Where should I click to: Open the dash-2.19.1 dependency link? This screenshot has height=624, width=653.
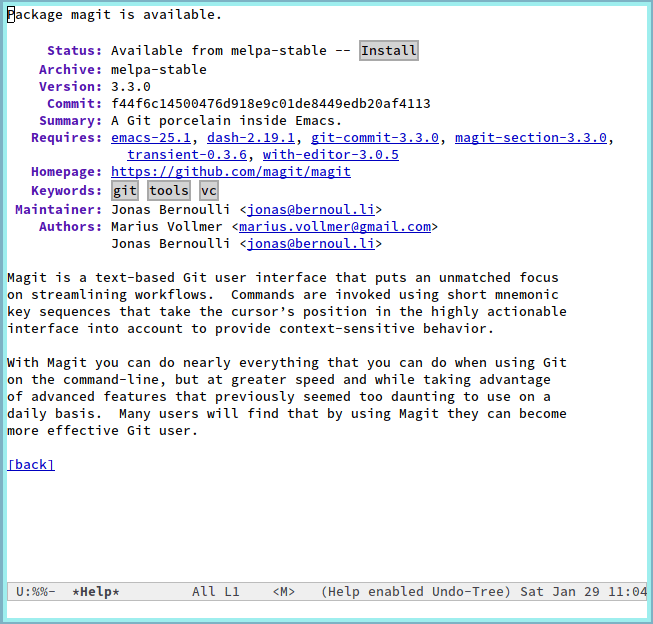pyautogui.click(x=251, y=137)
